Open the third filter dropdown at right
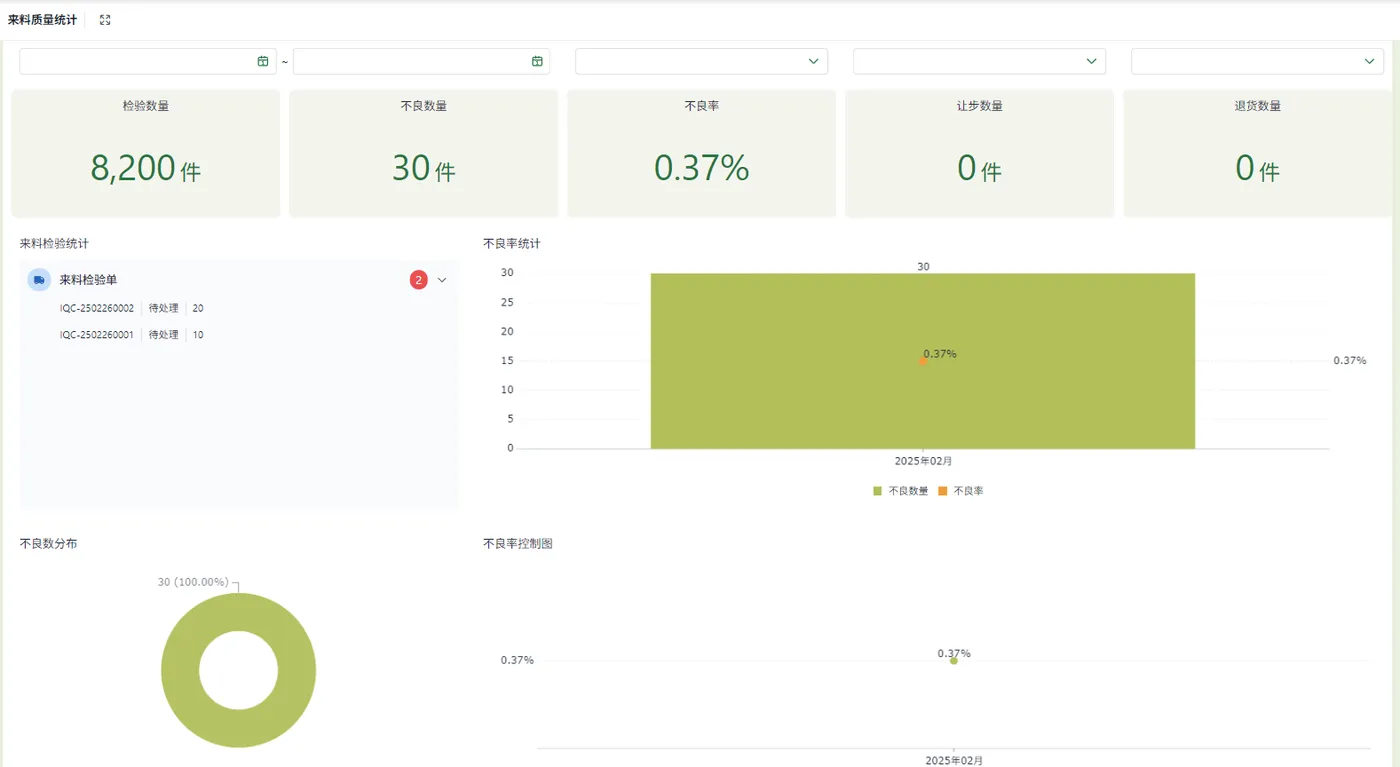1400x767 pixels. [x=1257, y=61]
